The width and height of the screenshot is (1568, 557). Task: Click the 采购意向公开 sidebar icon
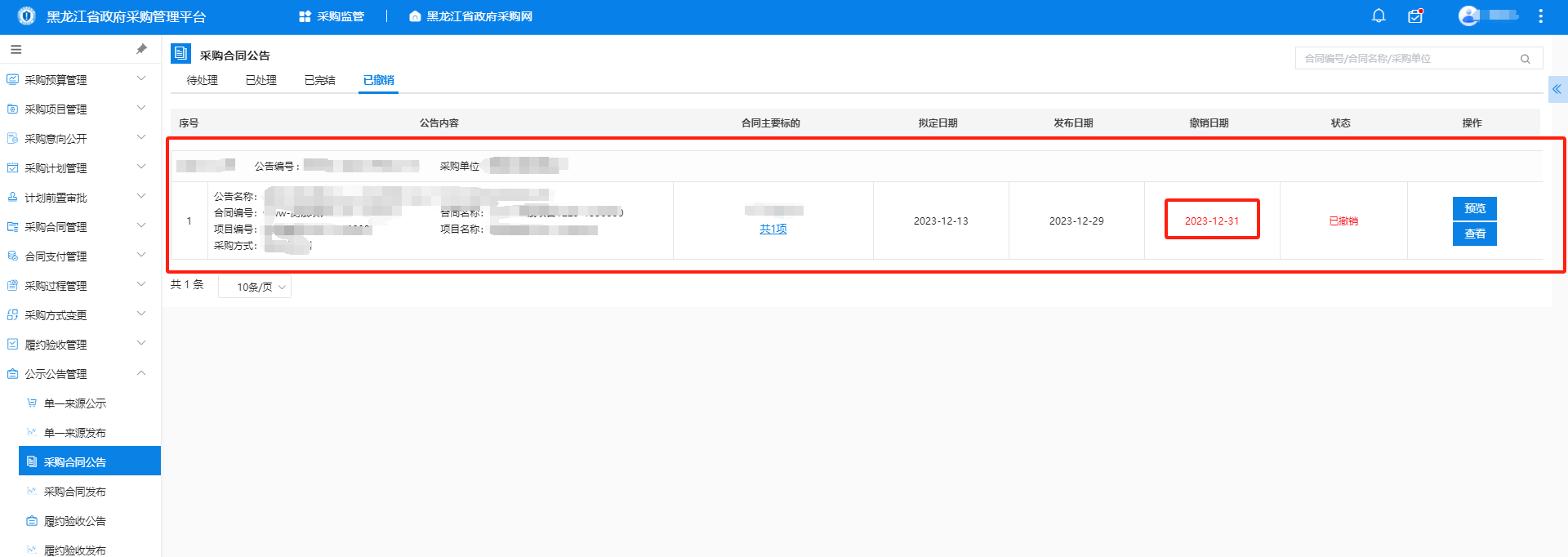click(12, 138)
